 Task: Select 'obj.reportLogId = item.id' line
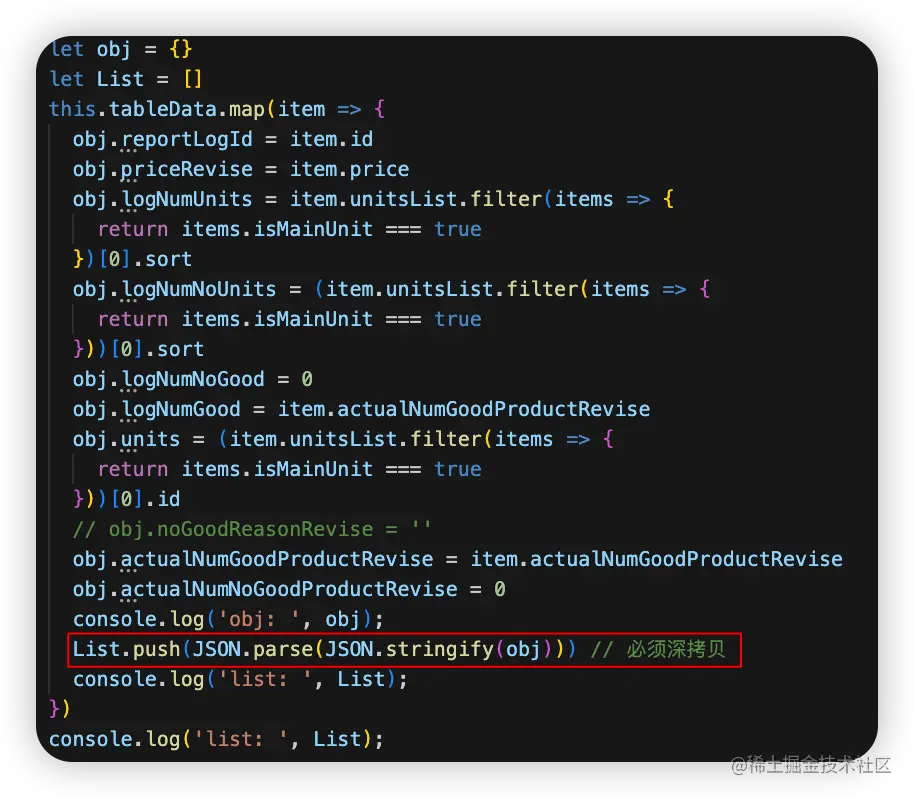click(223, 140)
